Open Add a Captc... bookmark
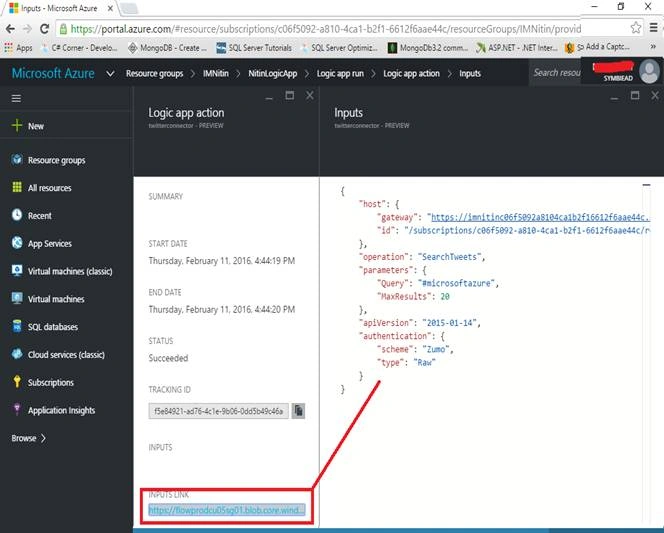 (x=598, y=47)
